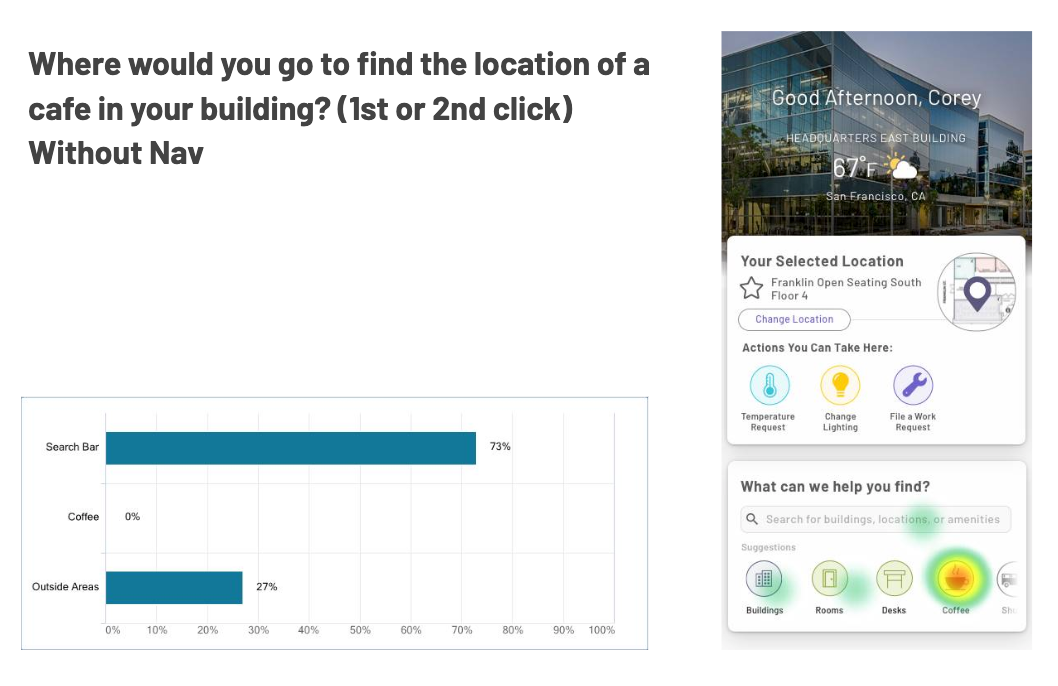Image resolution: width=1058 pixels, height=686 pixels.
Task: Click the Outside Areas 27% chart bar
Action: point(174,587)
